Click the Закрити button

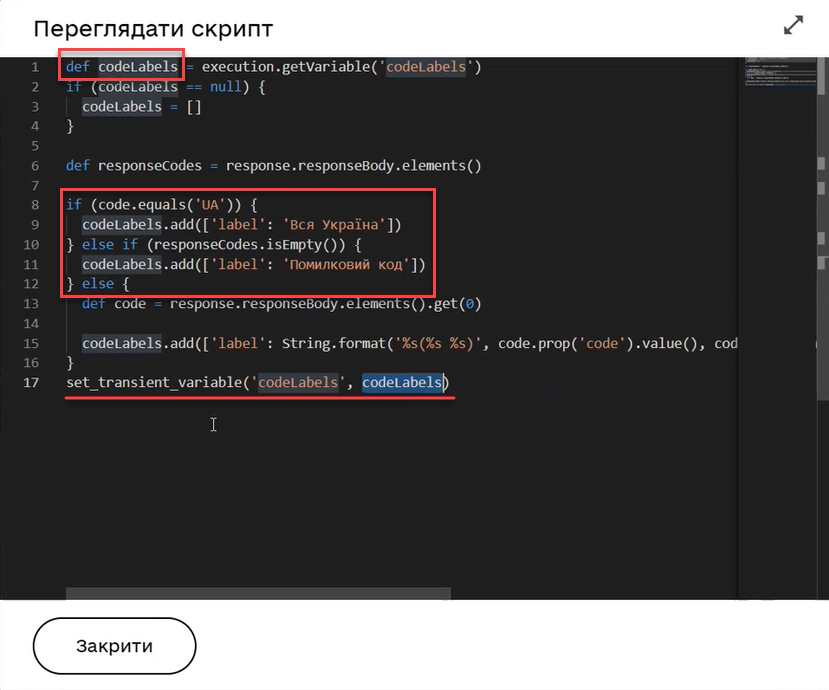tap(114, 646)
